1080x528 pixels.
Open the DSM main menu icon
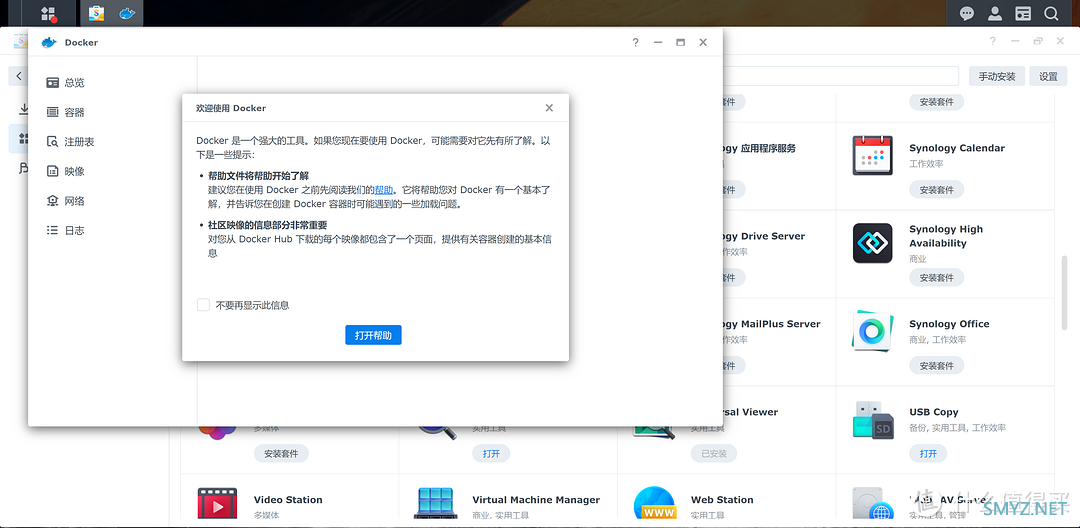(x=48, y=13)
